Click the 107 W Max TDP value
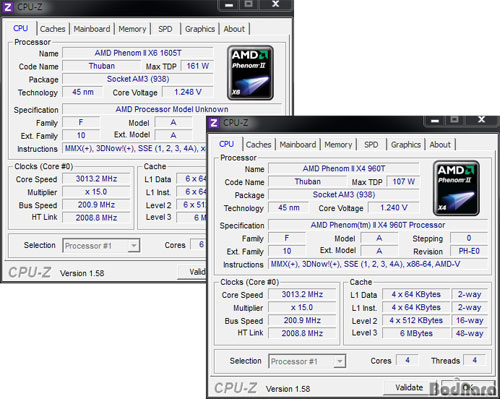The image size is (500, 399). pyautogui.click(x=403, y=182)
